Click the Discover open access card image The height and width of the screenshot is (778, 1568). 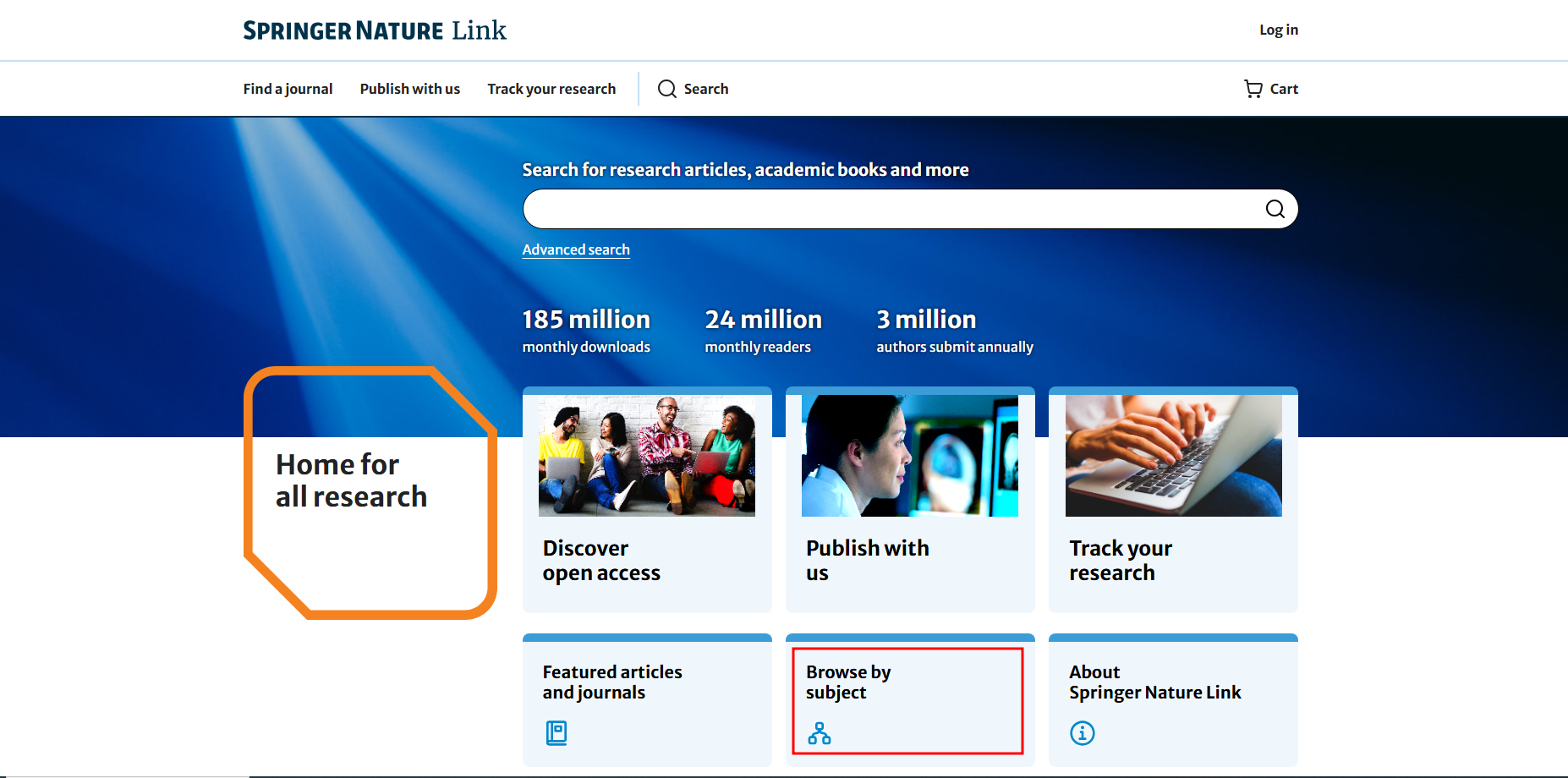[x=647, y=456]
